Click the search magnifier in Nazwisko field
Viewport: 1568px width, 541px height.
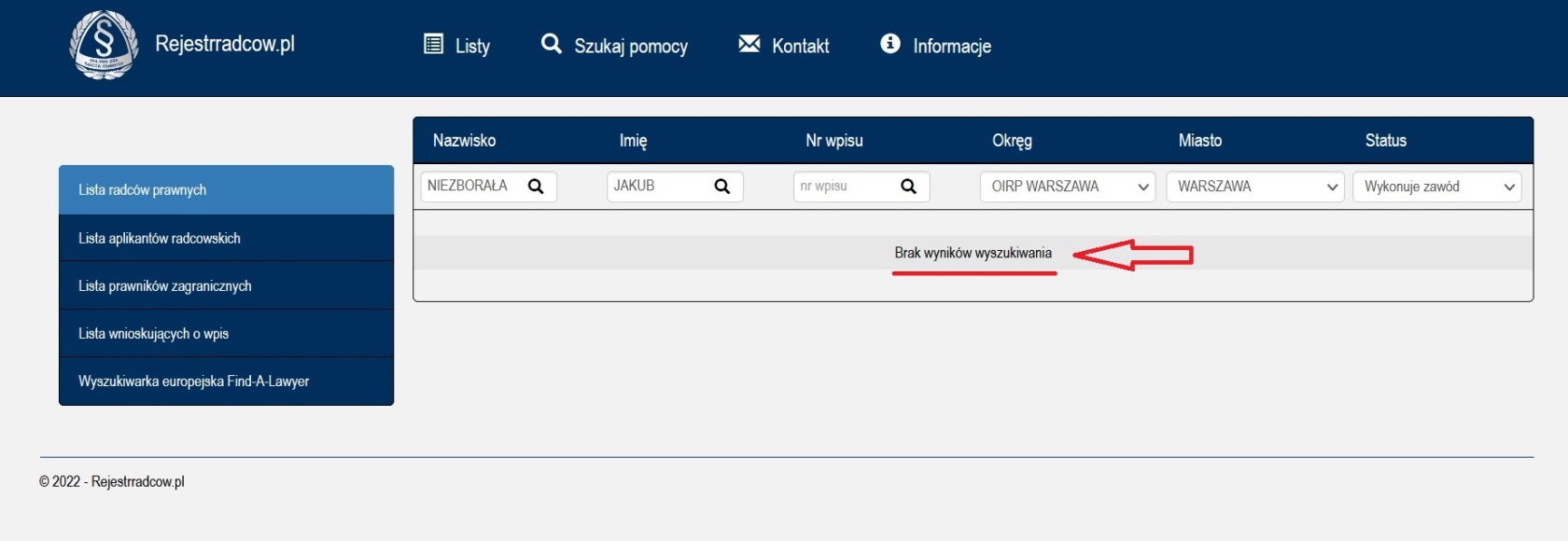pos(536,187)
